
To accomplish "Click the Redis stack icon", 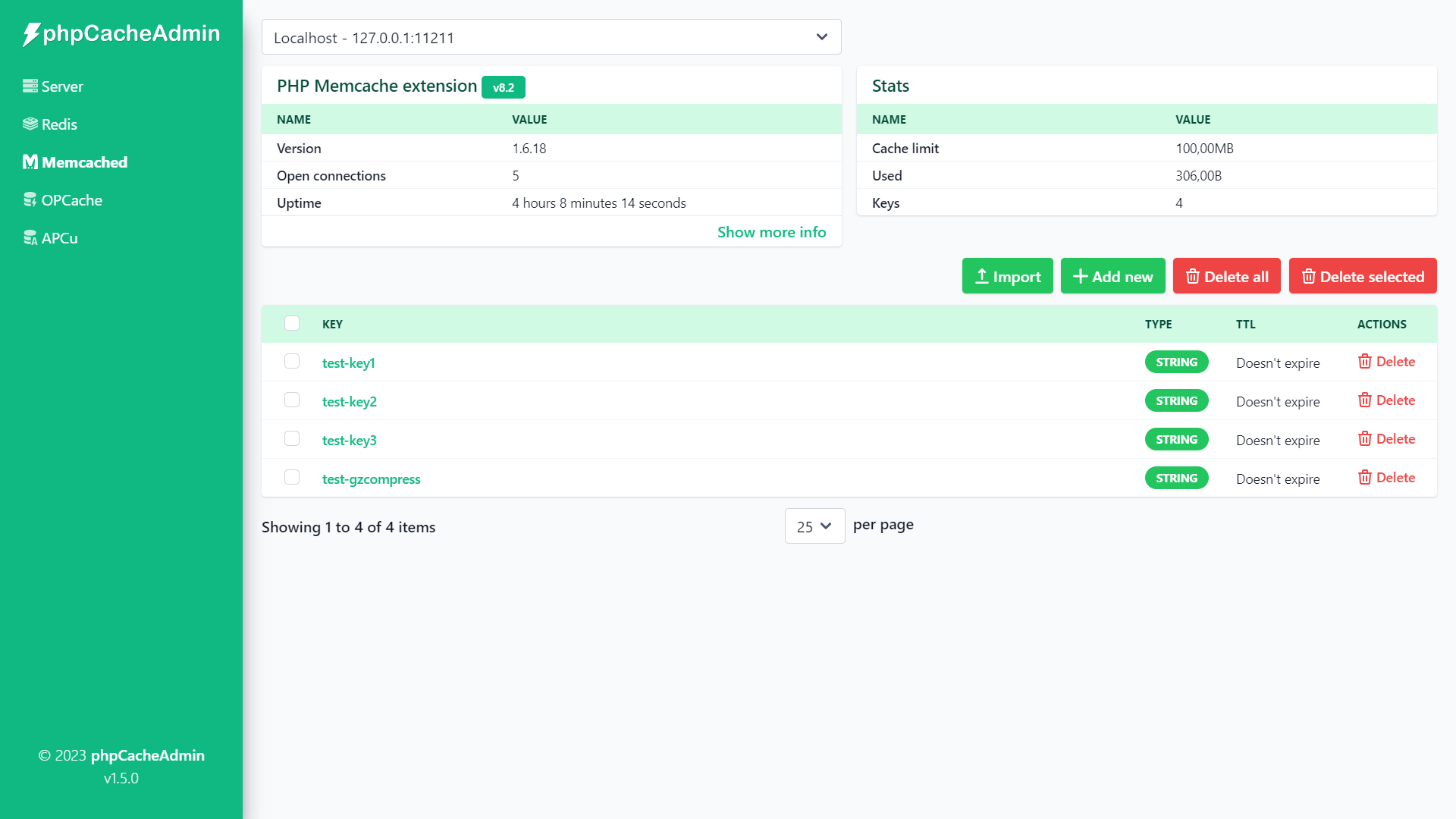I will pos(30,124).
